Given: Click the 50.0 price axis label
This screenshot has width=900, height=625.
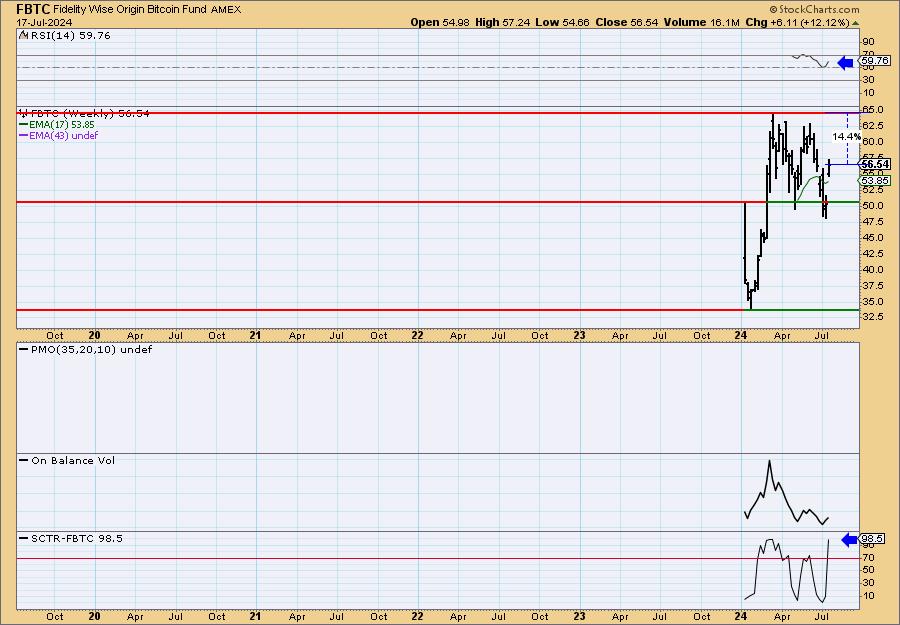Looking at the screenshot, I should click(x=872, y=205).
